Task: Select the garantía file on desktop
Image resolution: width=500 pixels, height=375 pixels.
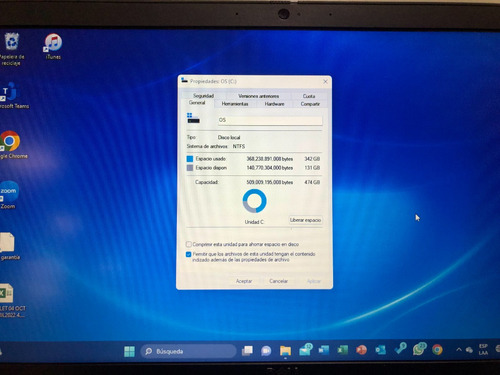Action: coord(9,246)
